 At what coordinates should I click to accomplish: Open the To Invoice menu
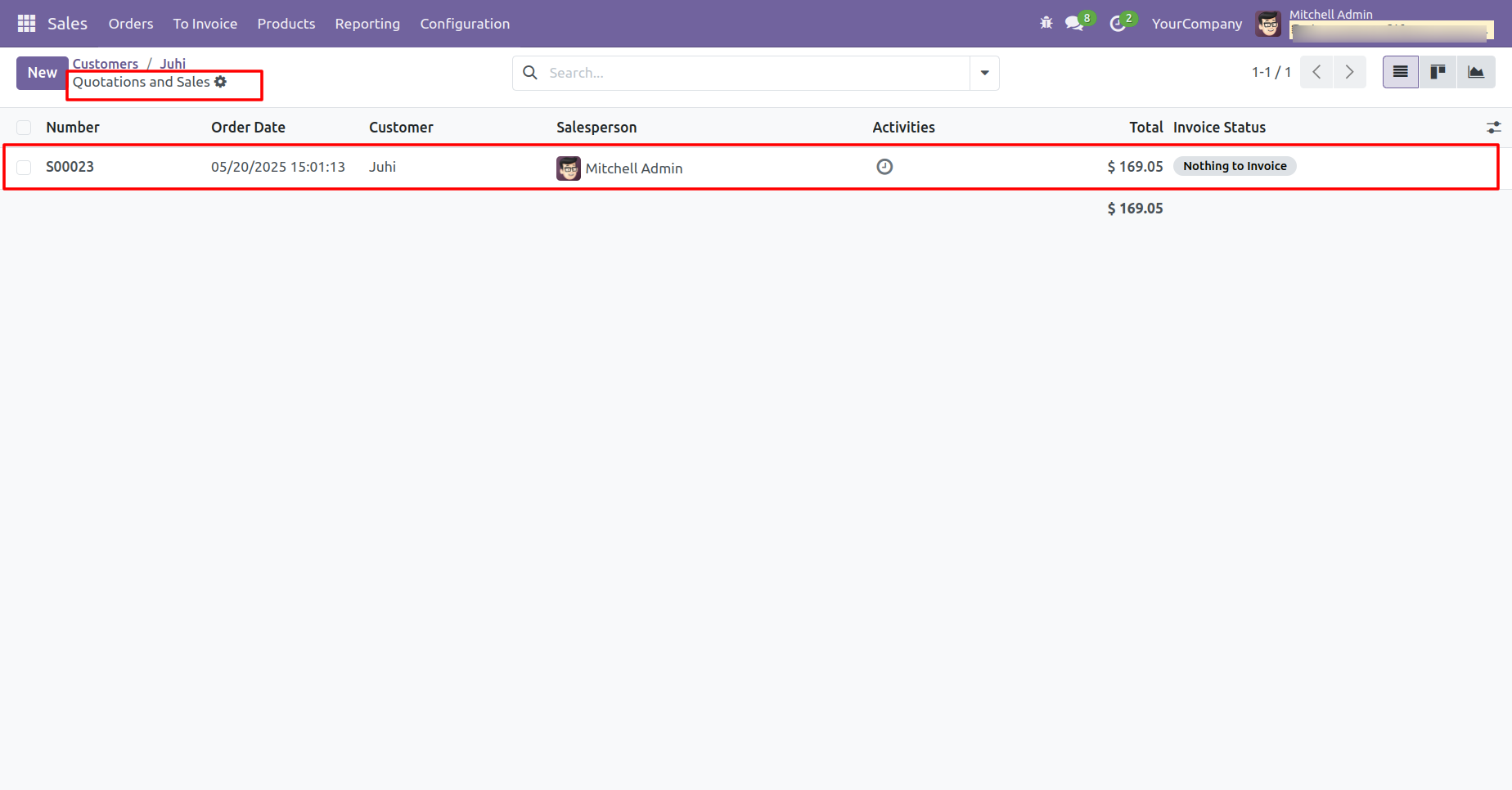[205, 24]
